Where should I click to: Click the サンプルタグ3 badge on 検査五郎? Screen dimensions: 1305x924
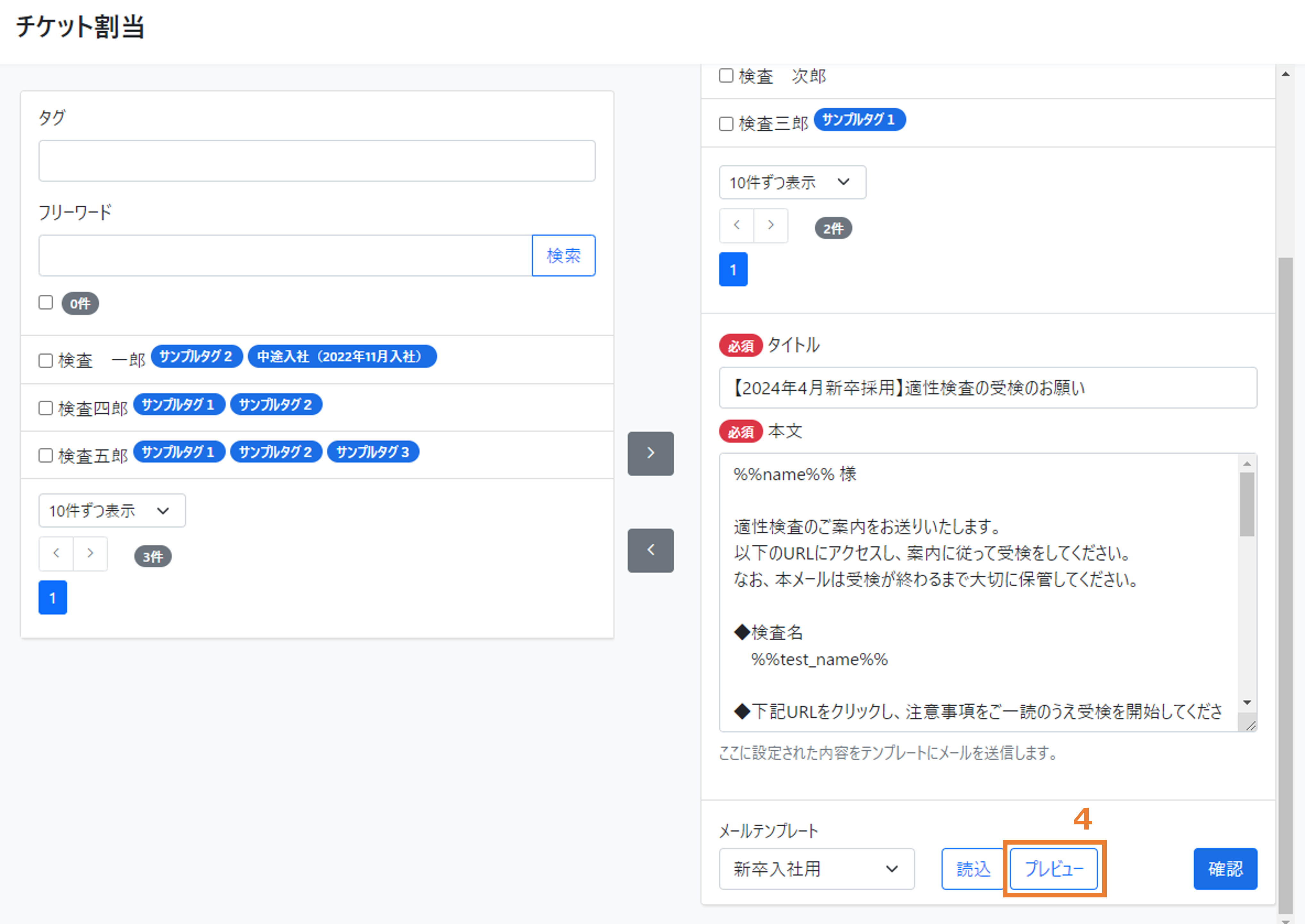(373, 452)
